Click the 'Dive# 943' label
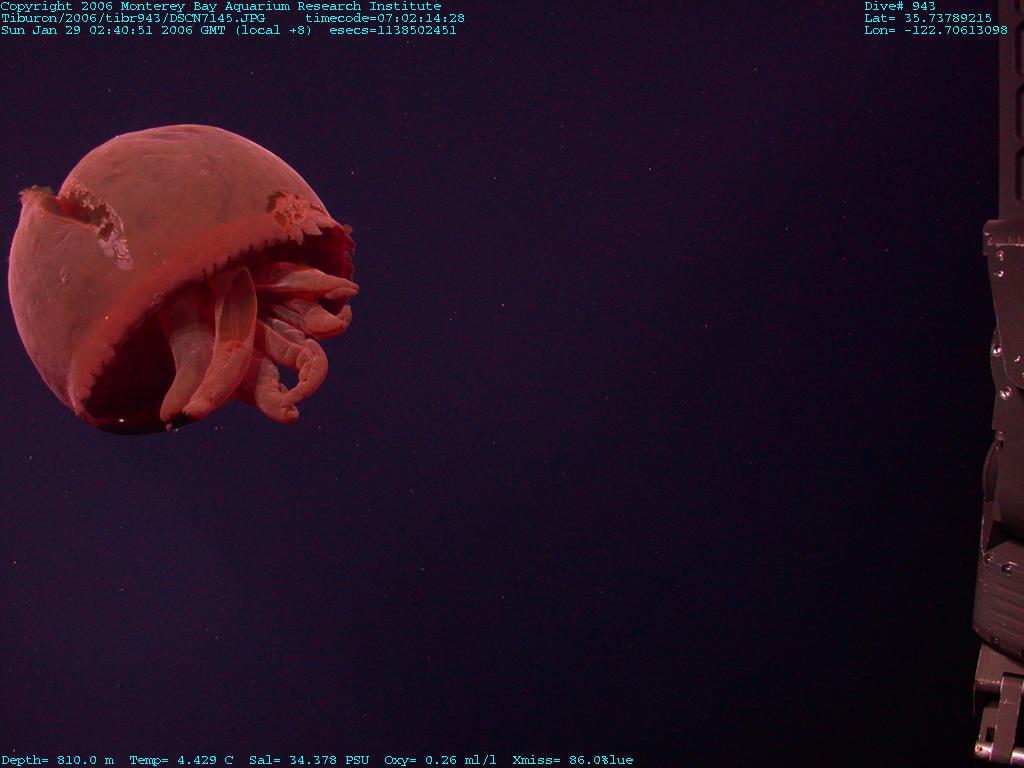The height and width of the screenshot is (768, 1024). [x=900, y=7]
